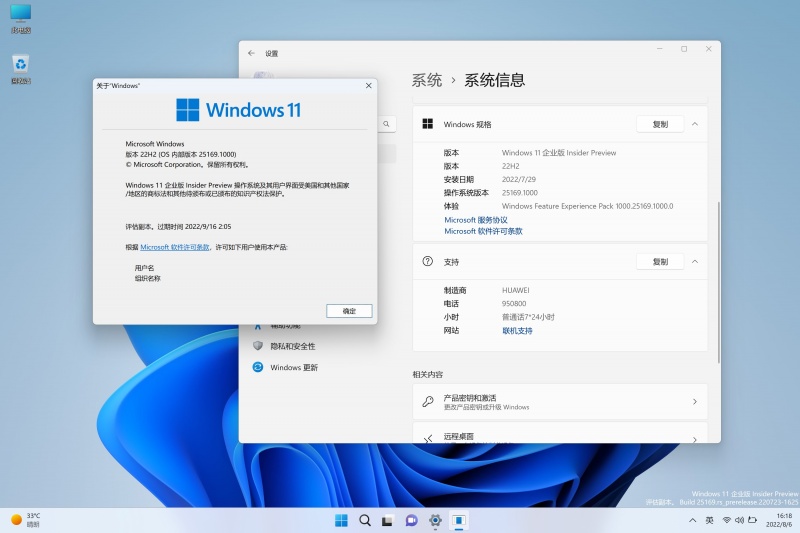
Task: Show hidden tray icons chevron
Action: tap(692, 520)
